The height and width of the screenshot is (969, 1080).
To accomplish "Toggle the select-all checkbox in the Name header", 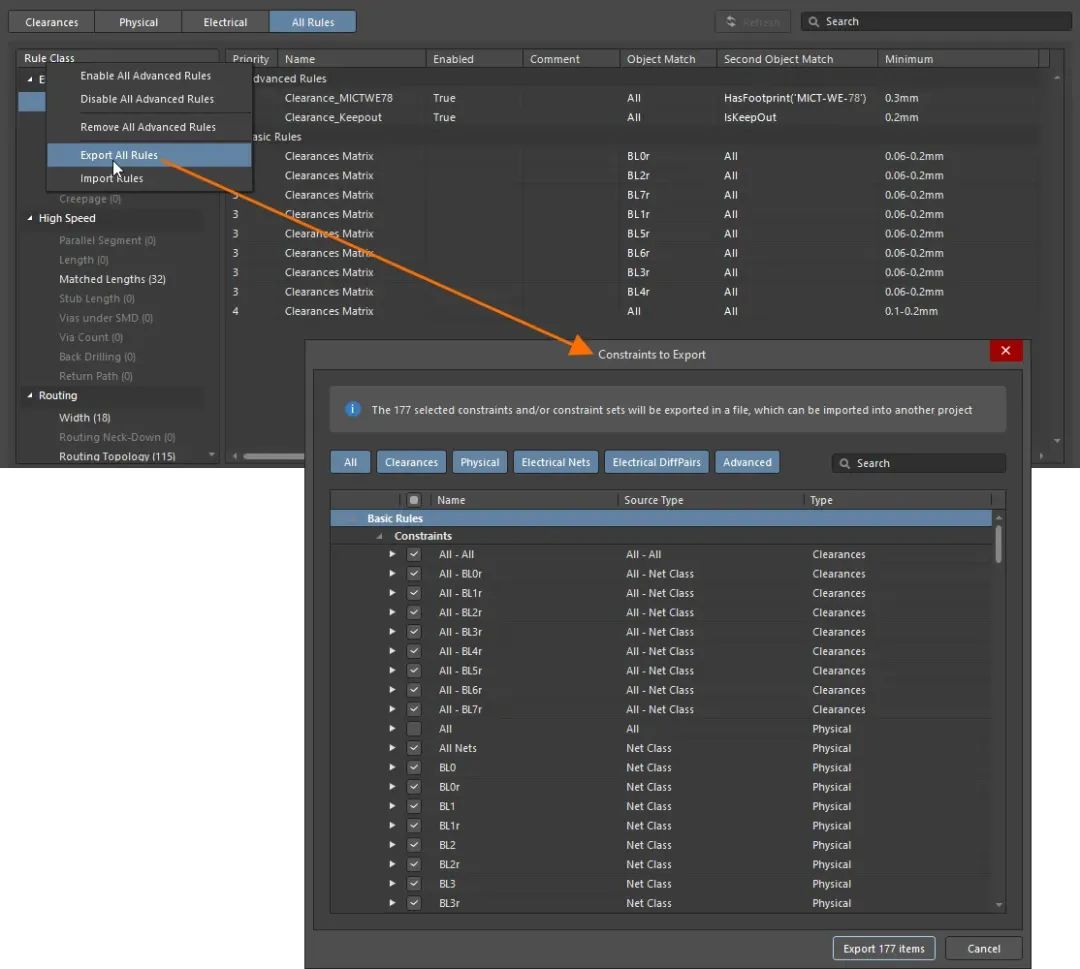I will tap(413, 500).
